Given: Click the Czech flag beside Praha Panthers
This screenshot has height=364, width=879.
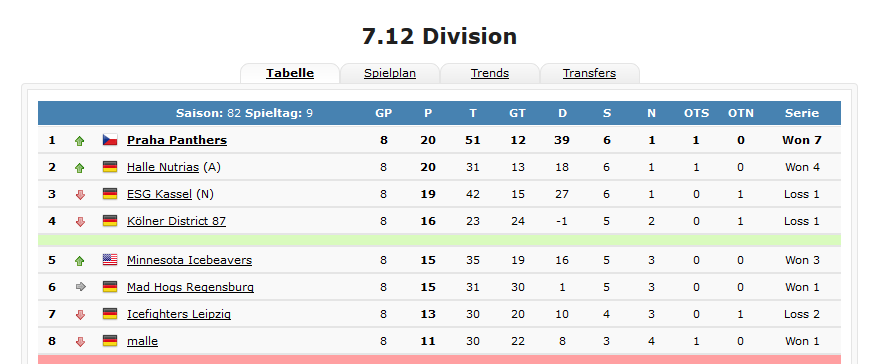Looking at the screenshot, I should 110,140.
